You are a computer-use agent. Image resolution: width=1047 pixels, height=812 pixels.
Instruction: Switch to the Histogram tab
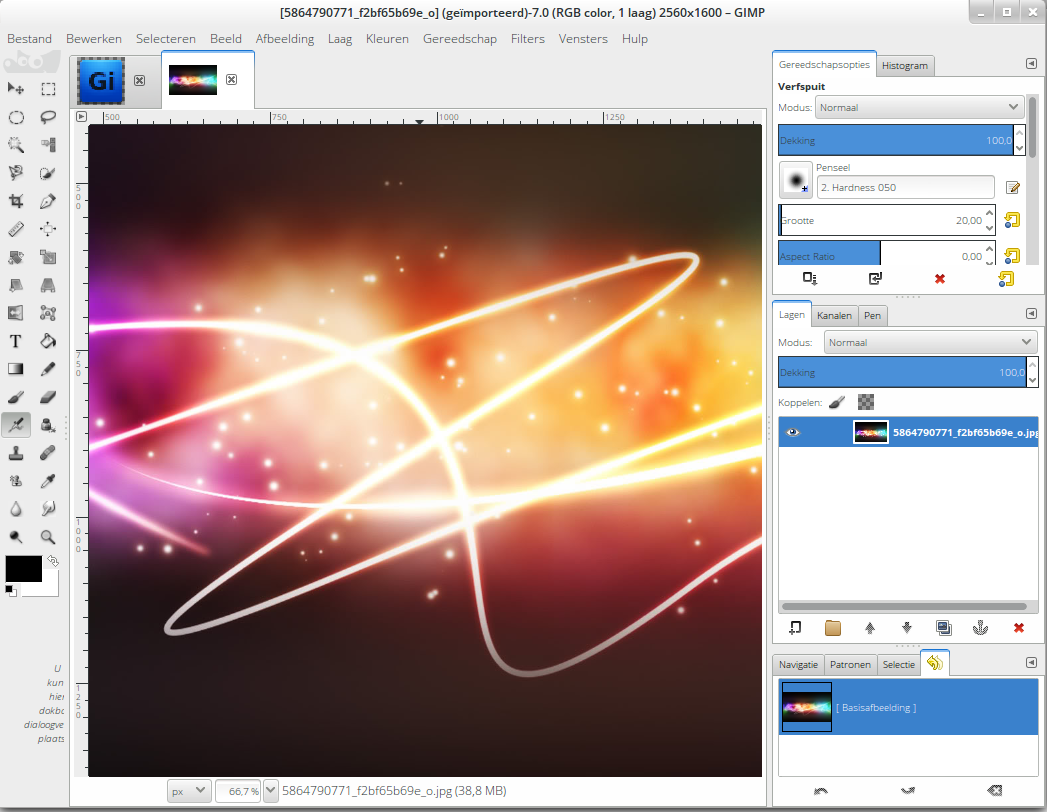(904, 66)
